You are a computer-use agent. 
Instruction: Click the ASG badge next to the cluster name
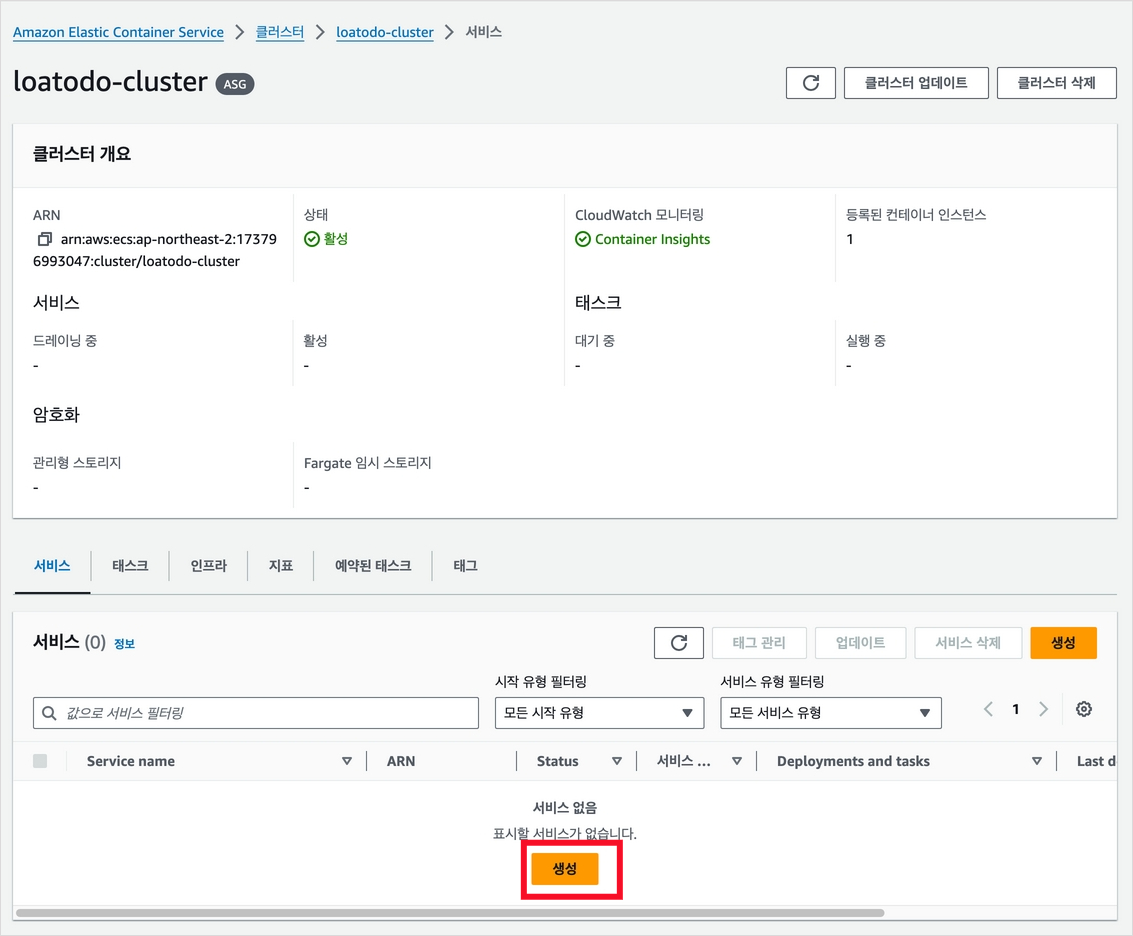point(235,84)
